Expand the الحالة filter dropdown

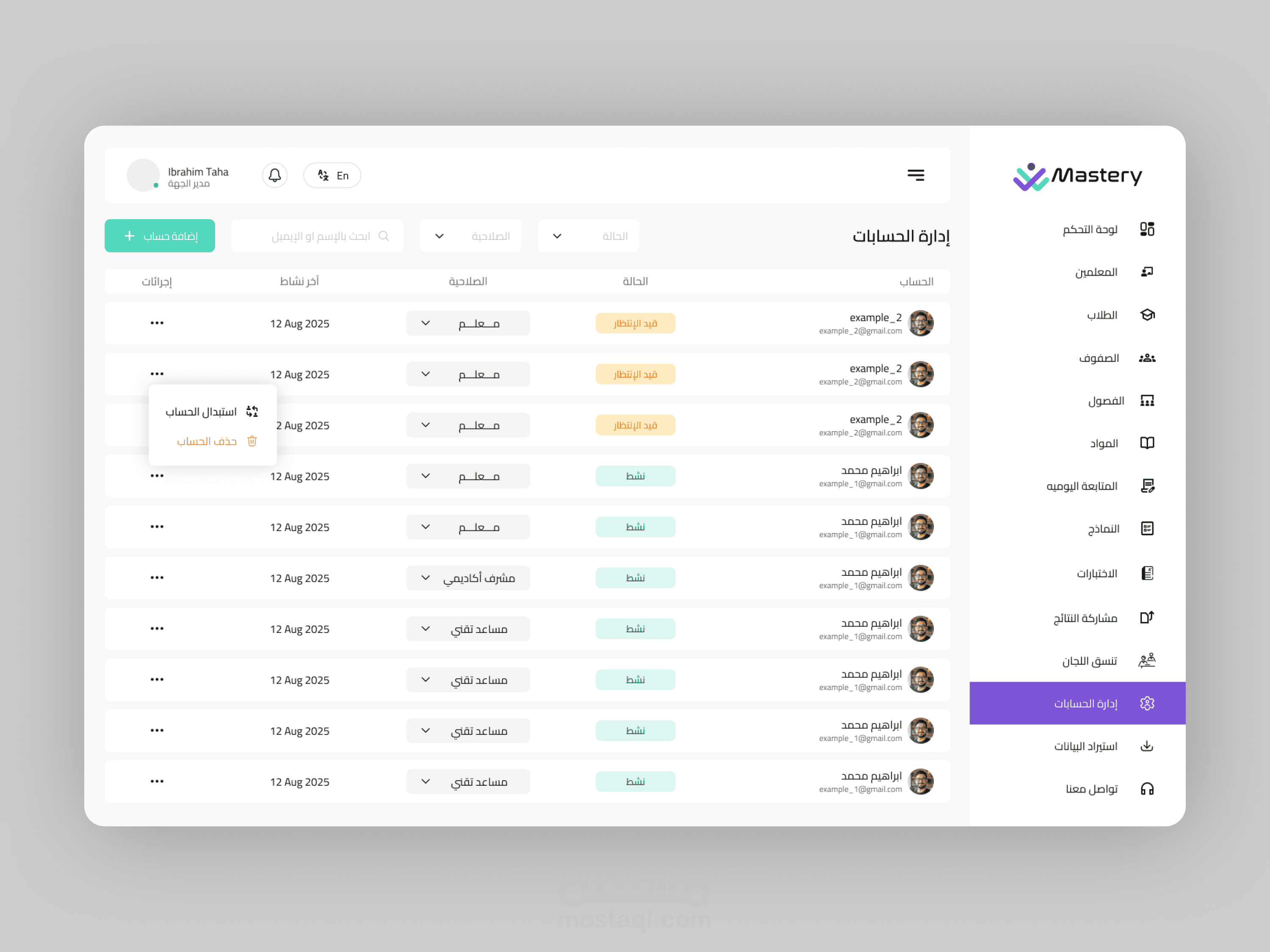pyautogui.click(x=588, y=236)
